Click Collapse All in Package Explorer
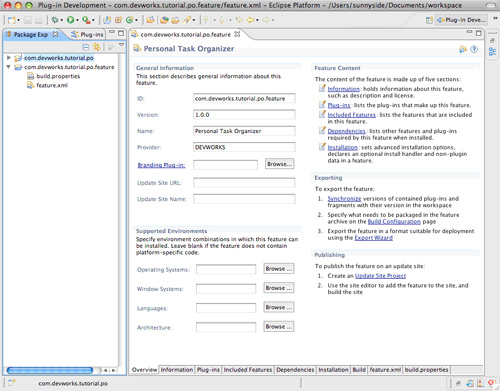The image size is (500, 391). tap(86, 47)
